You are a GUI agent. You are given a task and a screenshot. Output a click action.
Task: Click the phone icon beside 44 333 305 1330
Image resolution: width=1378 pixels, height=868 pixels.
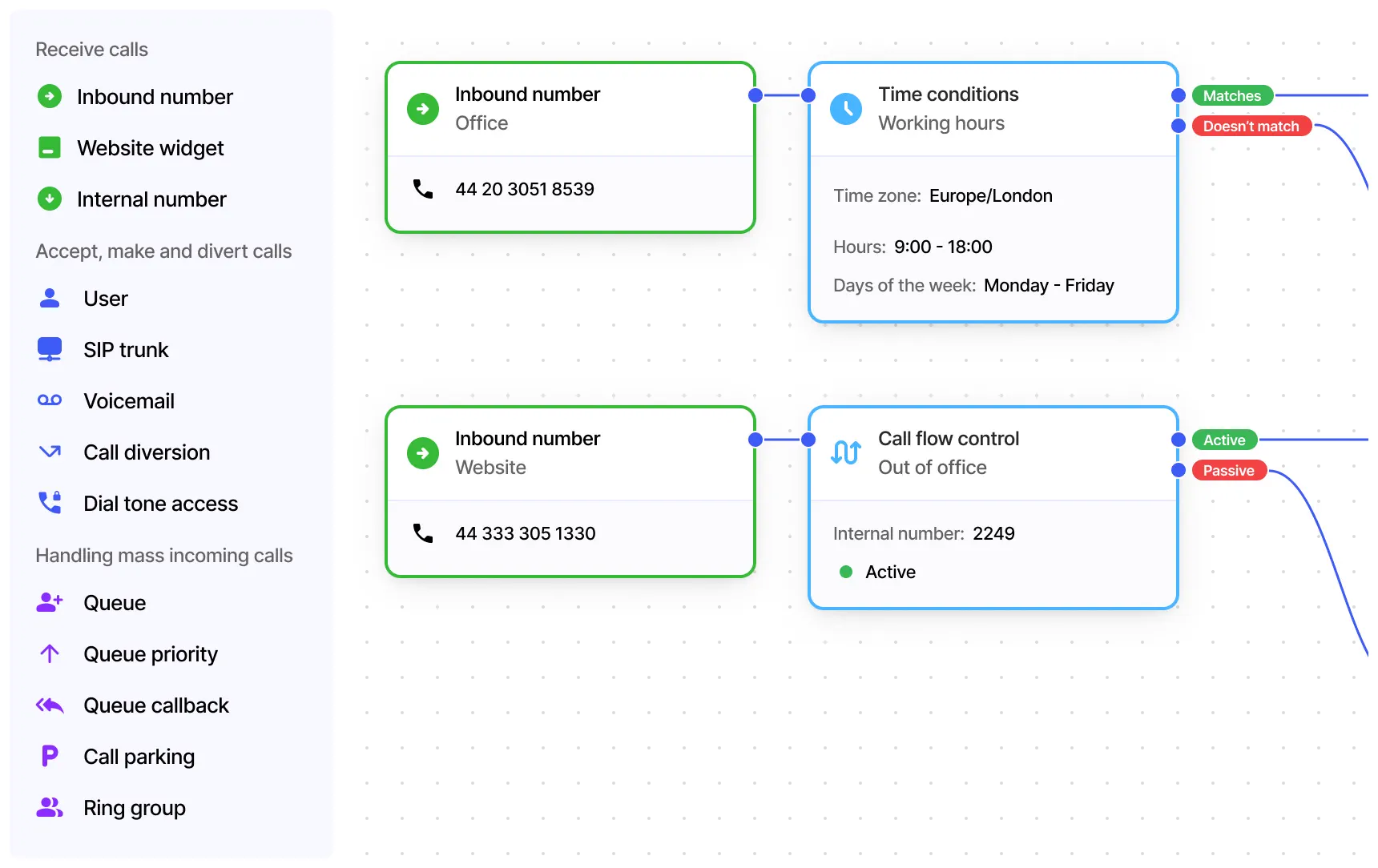click(423, 533)
